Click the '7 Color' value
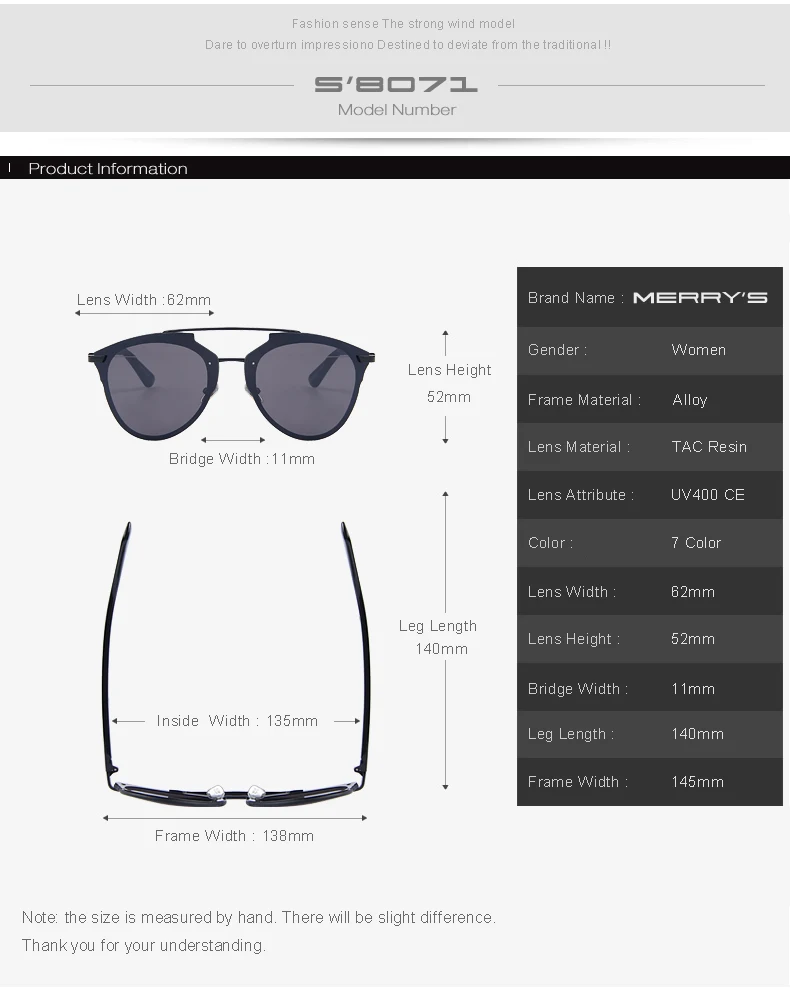790x991 pixels. click(696, 543)
